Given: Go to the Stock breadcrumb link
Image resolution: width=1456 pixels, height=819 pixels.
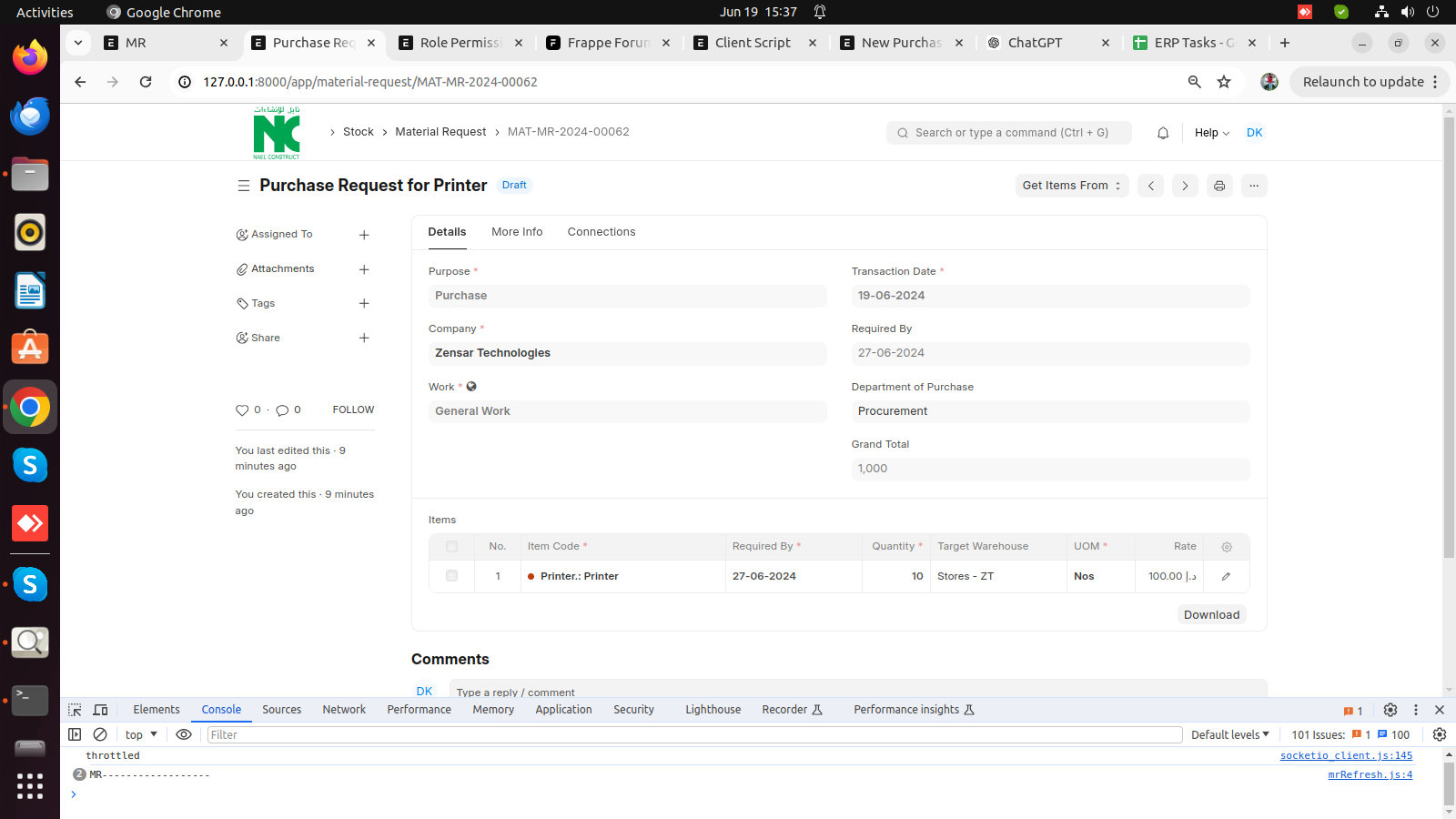Looking at the screenshot, I should click(359, 132).
